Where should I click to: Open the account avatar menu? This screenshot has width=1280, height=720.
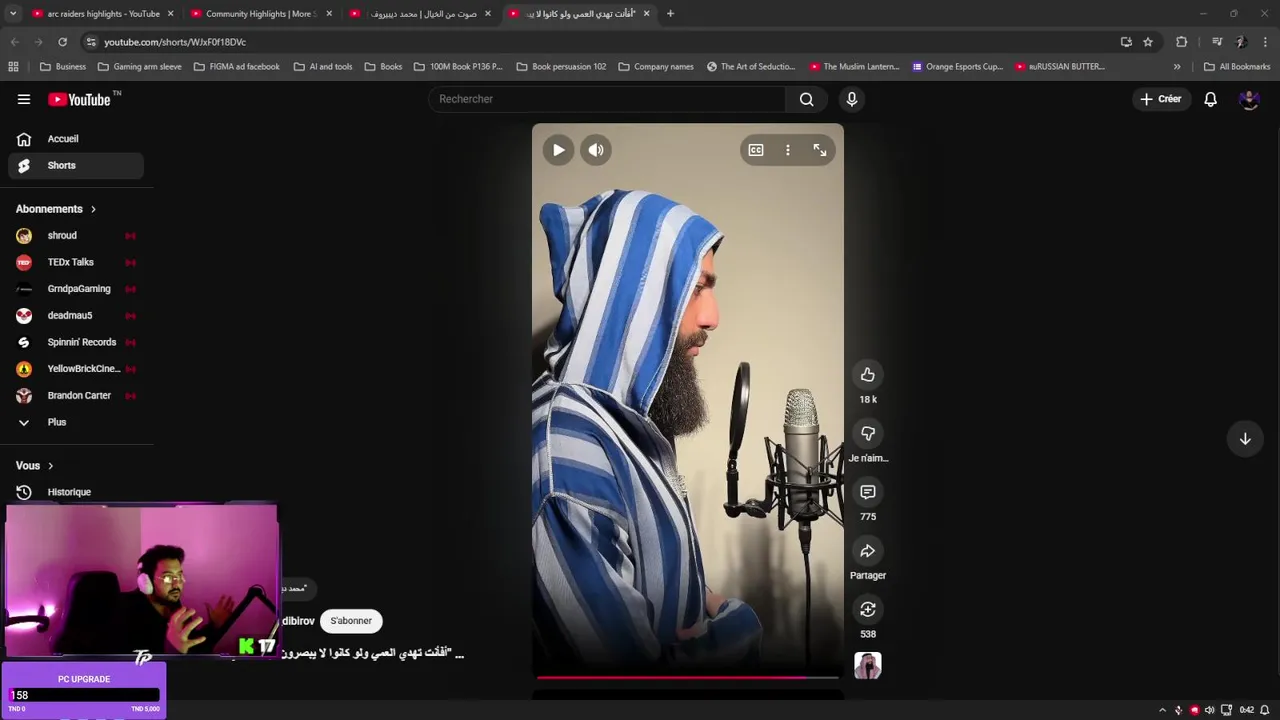(1248, 99)
